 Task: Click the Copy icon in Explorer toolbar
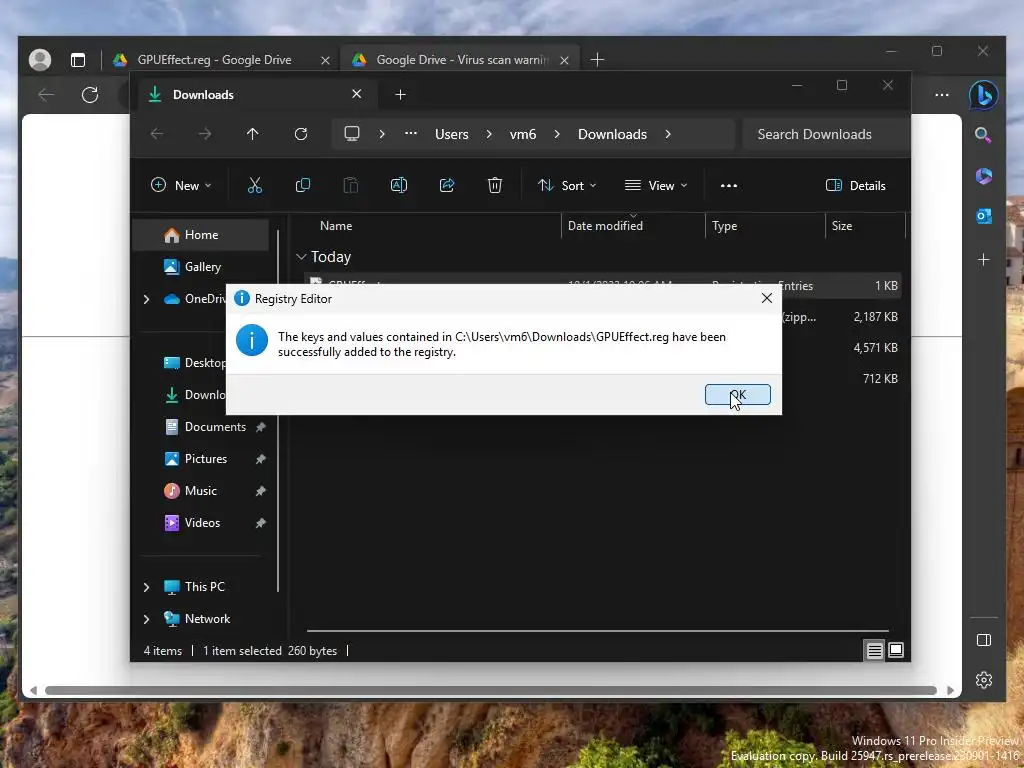click(x=302, y=185)
